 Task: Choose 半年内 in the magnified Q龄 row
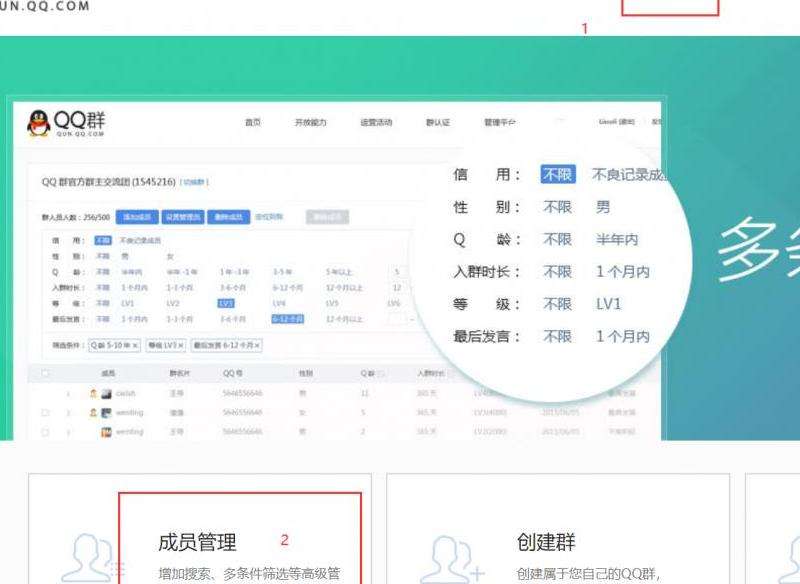click(617, 240)
